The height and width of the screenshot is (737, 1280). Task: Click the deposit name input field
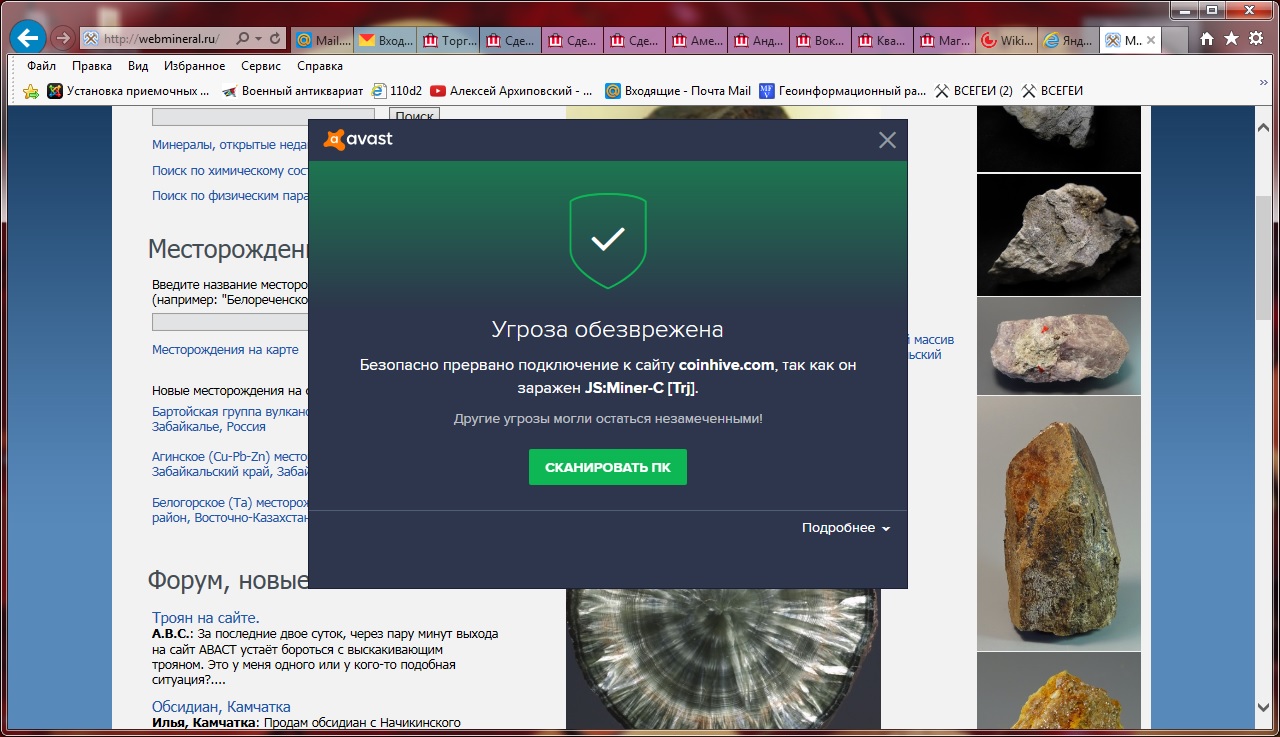click(231, 322)
